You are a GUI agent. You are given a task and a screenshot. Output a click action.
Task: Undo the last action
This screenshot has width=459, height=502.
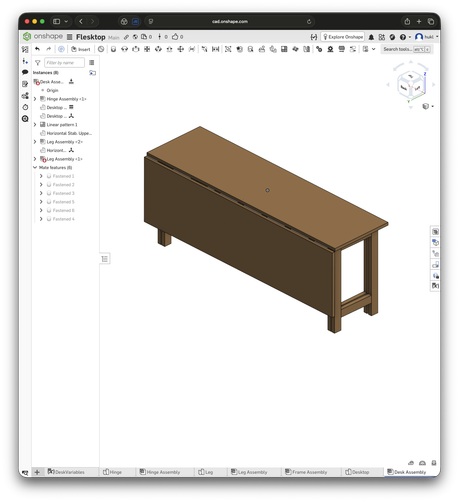[x=37, y=49]
